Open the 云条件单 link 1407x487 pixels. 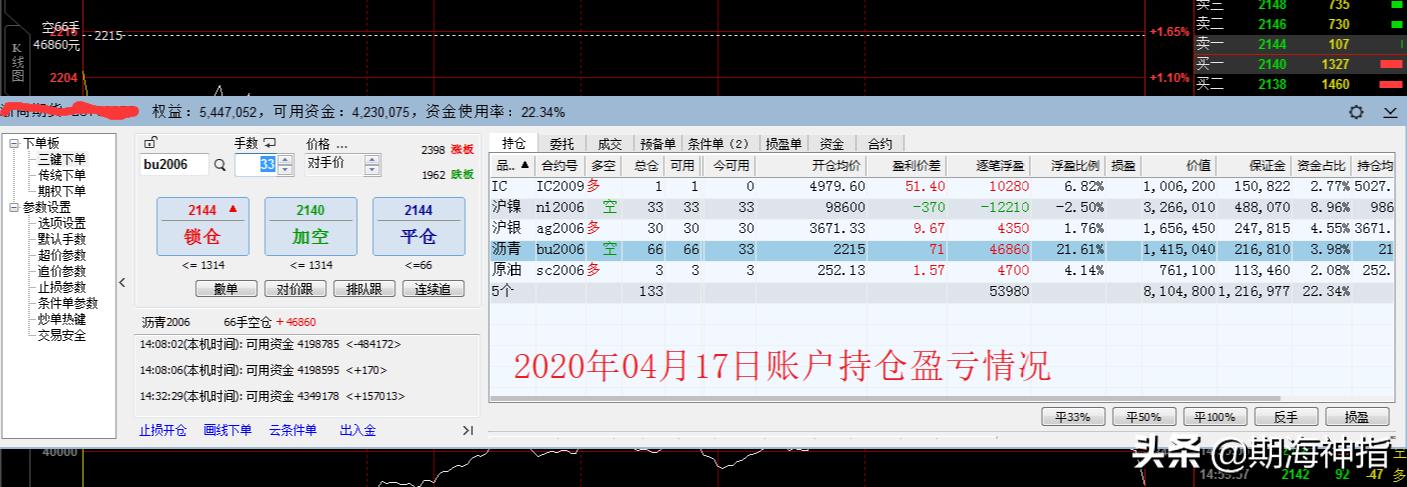pos(292,431)
